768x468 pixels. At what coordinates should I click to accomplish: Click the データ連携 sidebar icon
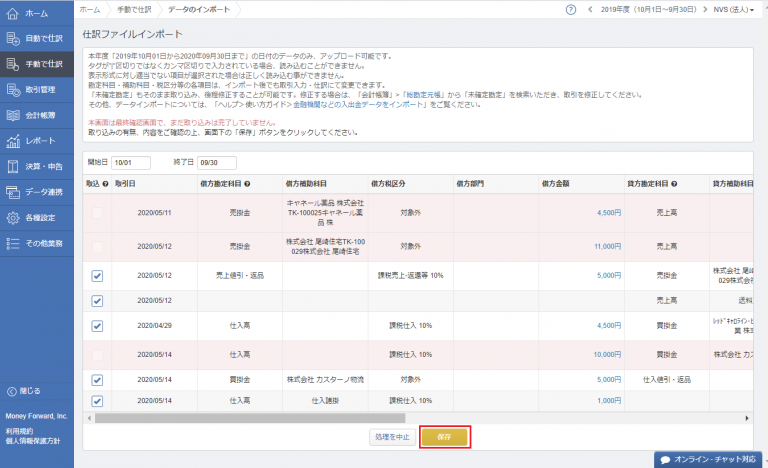click(x=13, y=192)
